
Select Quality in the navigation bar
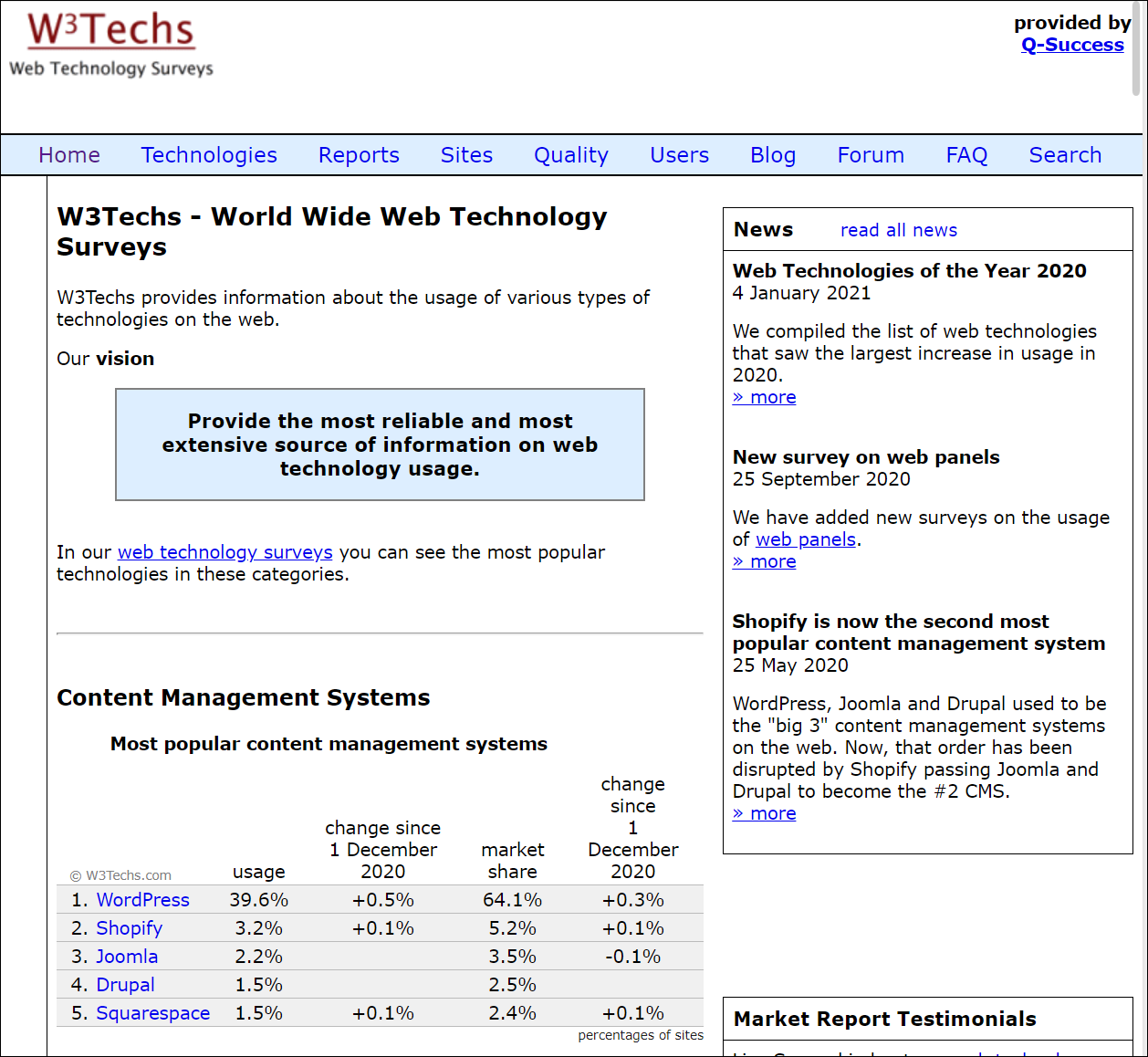coord(571,155)
